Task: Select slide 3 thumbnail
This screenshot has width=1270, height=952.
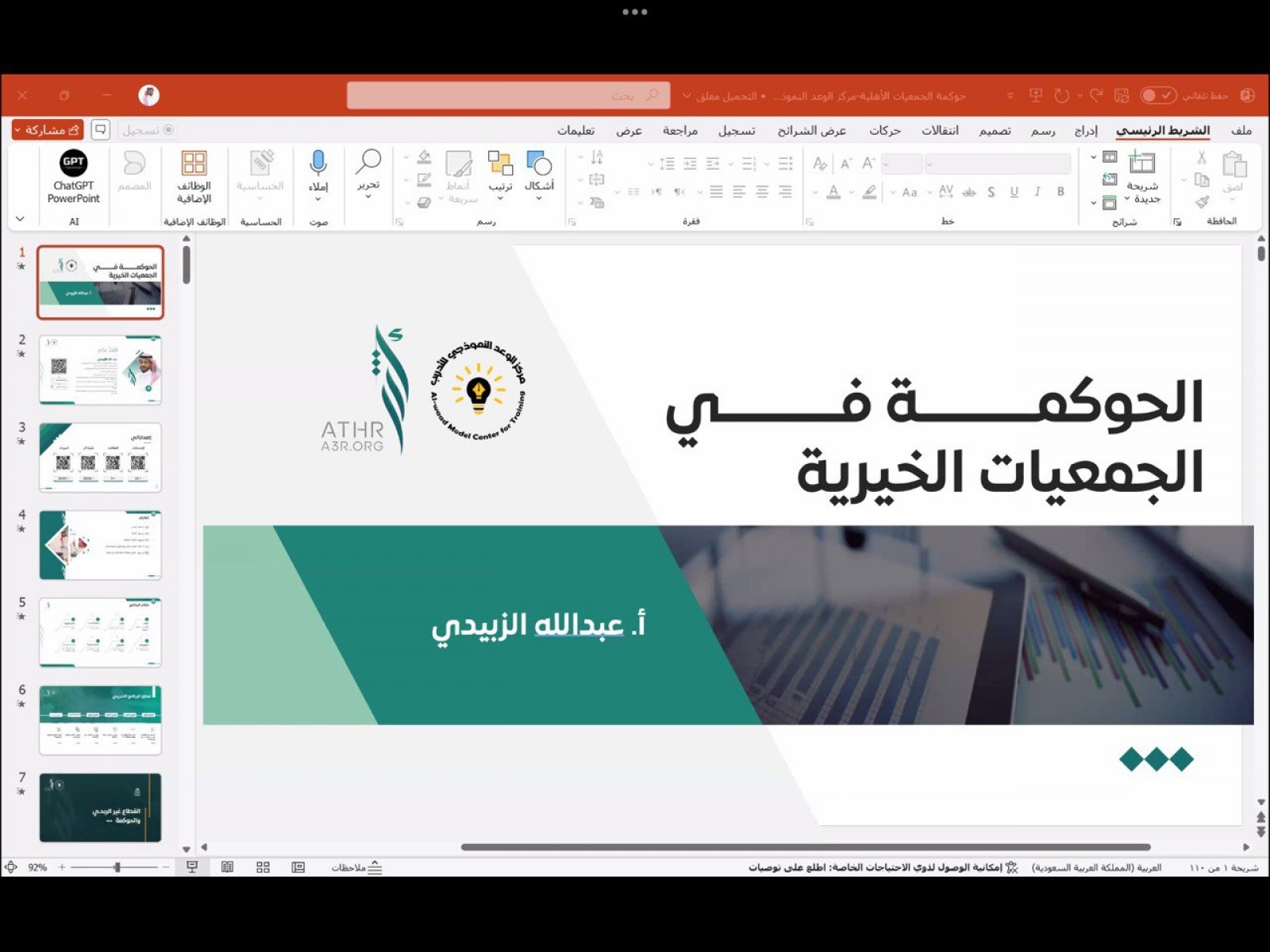Action: pos(100,458)
